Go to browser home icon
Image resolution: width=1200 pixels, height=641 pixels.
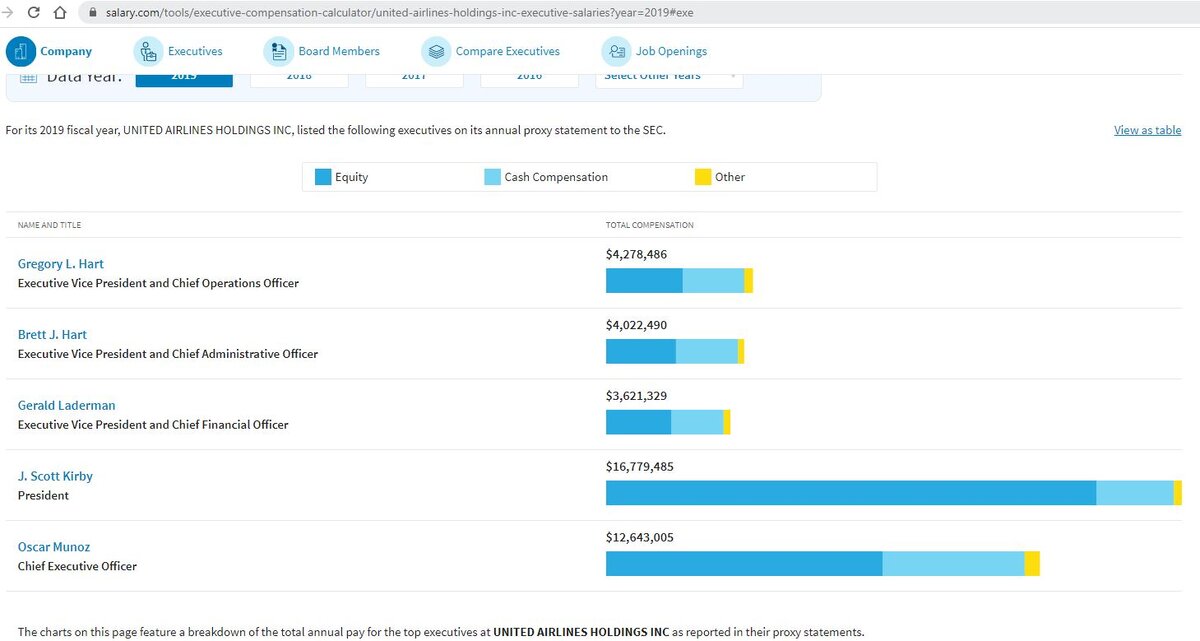click(60, 13)
